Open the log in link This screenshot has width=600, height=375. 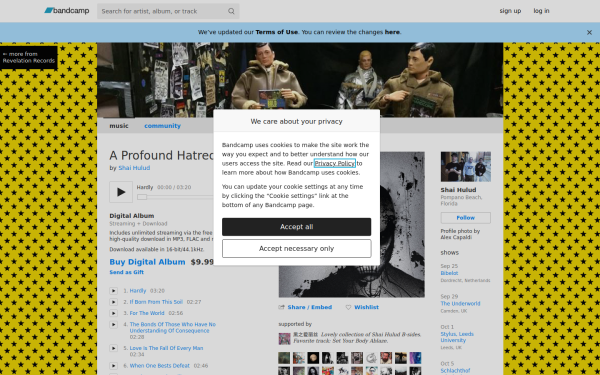coord(541,11)
